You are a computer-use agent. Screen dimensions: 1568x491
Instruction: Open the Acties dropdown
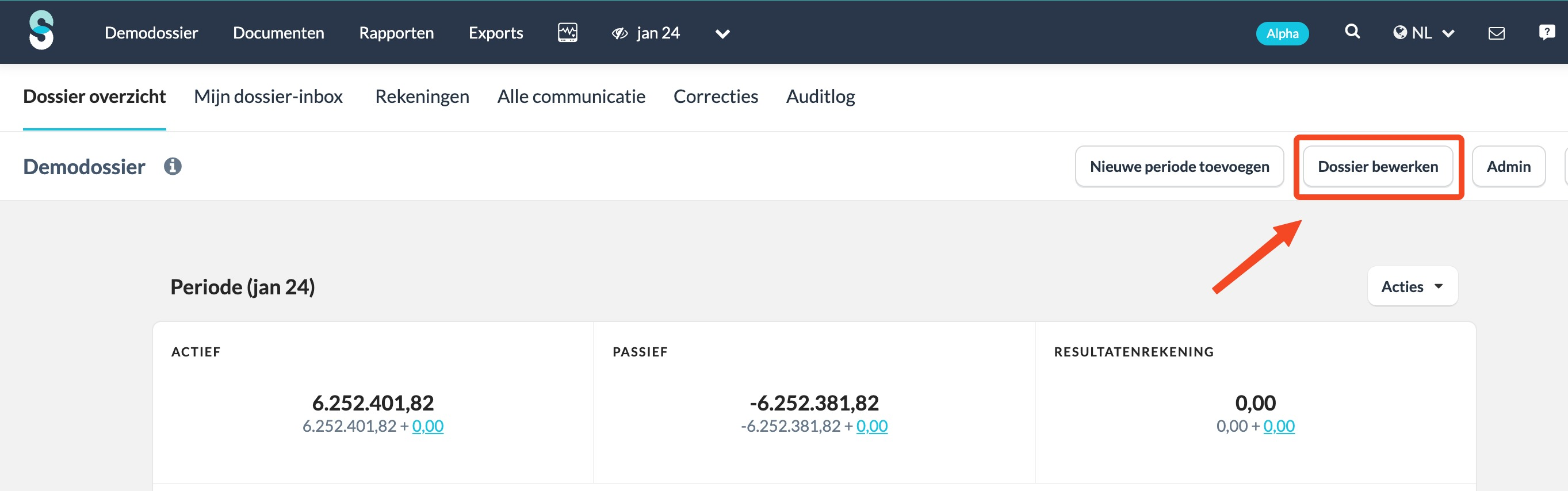click(1412, 286)
